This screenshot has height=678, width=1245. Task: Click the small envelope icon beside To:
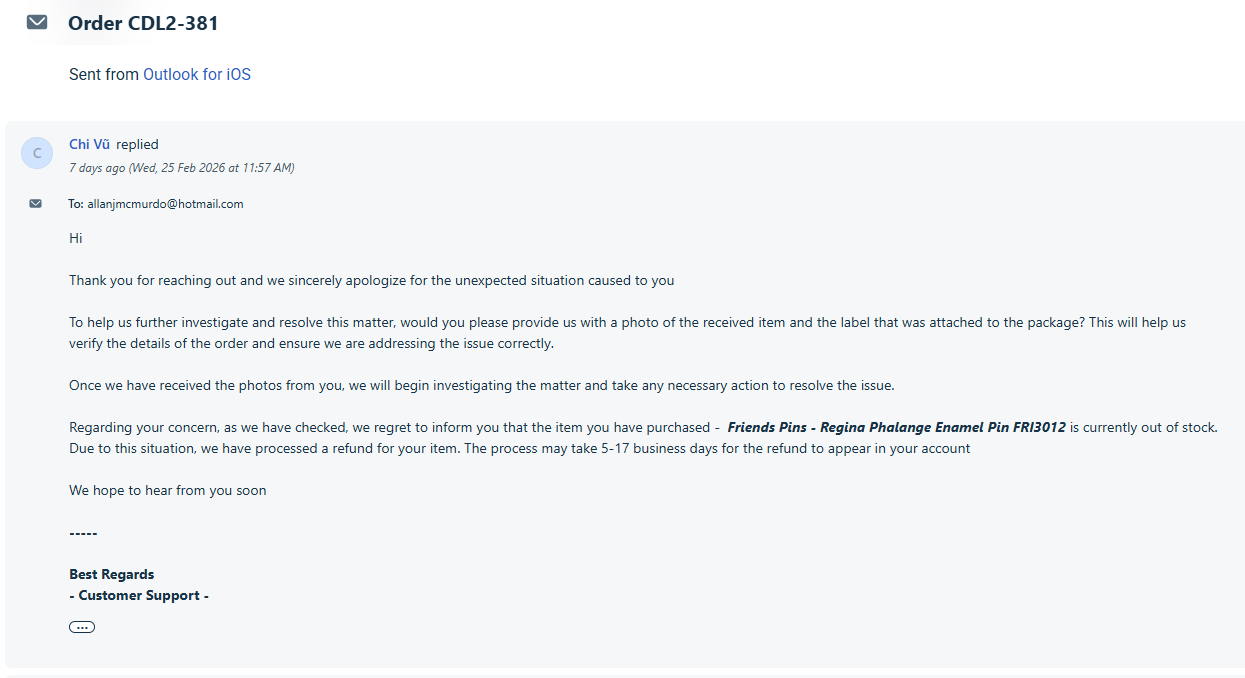(x=36, y=203)
